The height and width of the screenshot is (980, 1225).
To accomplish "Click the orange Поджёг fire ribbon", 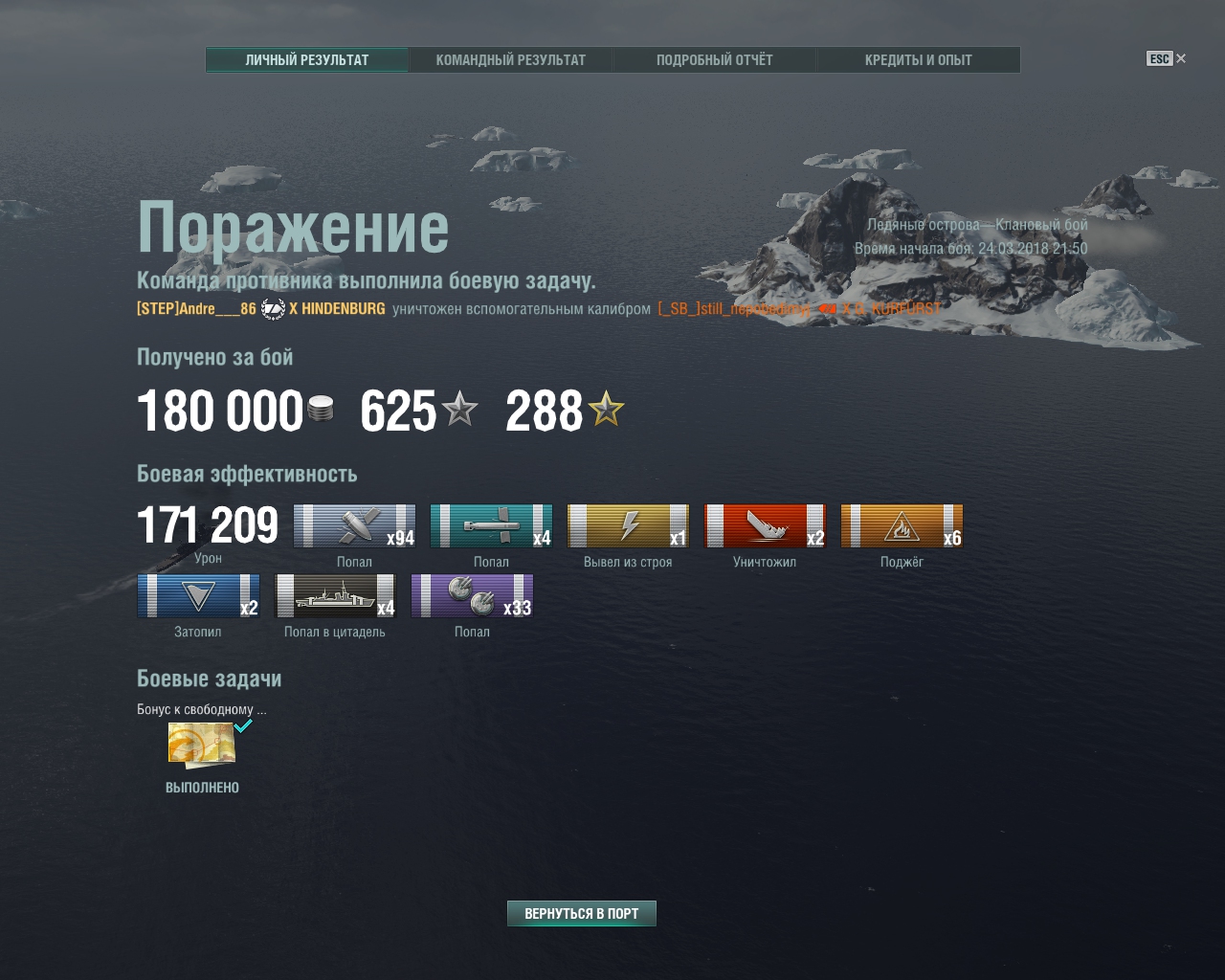I will click(902, 525).
